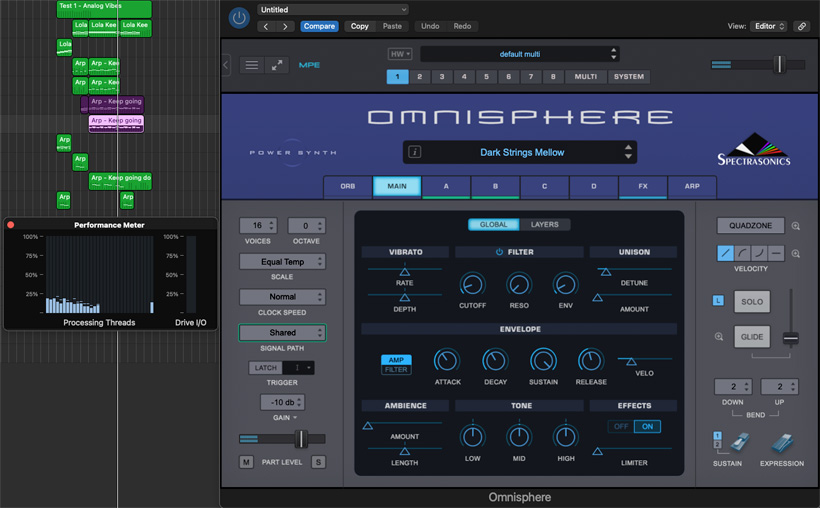
Task: Step the patch selector arrows beside Dark Strings Mellow
Action: [628, 152]
